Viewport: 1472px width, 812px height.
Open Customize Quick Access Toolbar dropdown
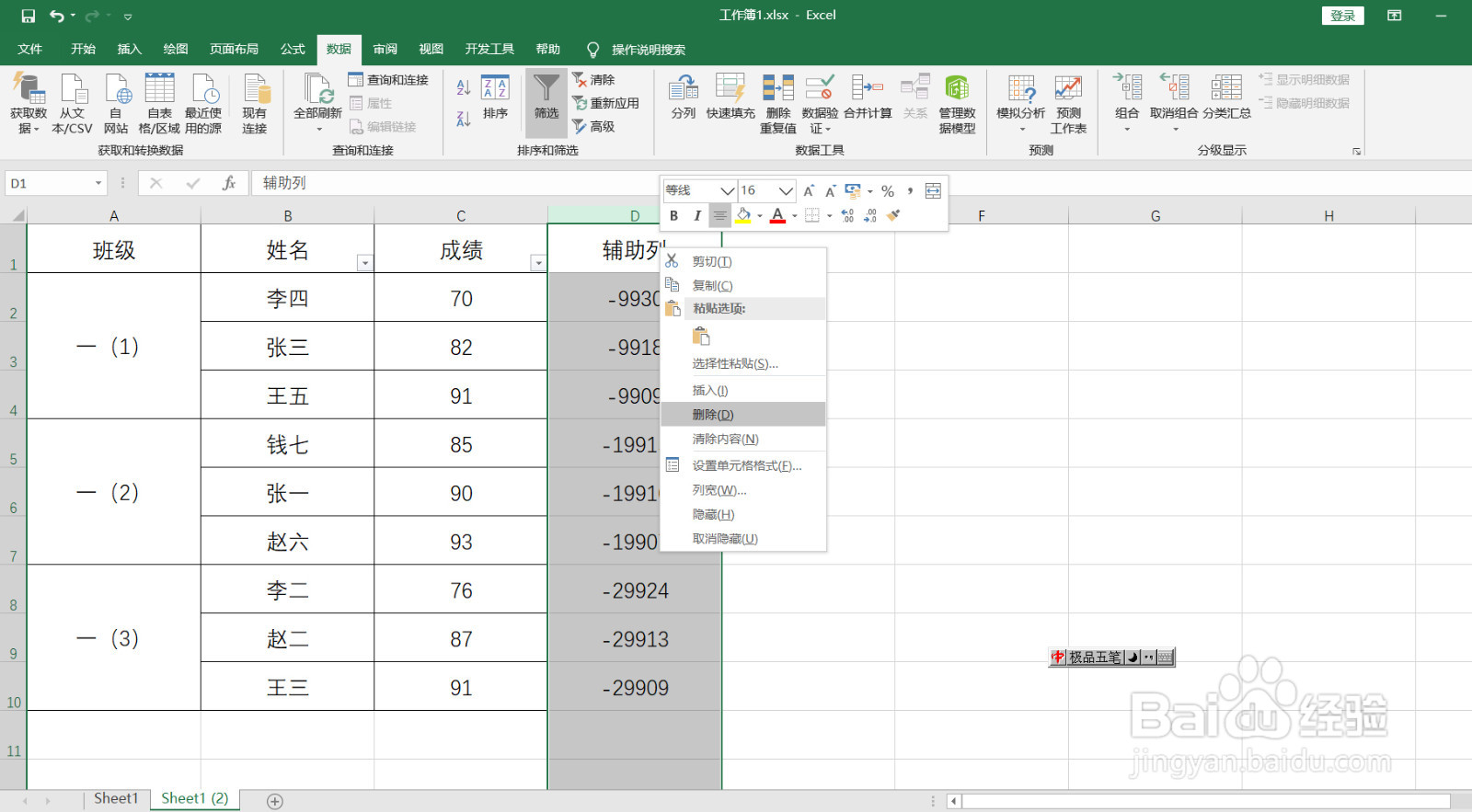tap(128, 17)
